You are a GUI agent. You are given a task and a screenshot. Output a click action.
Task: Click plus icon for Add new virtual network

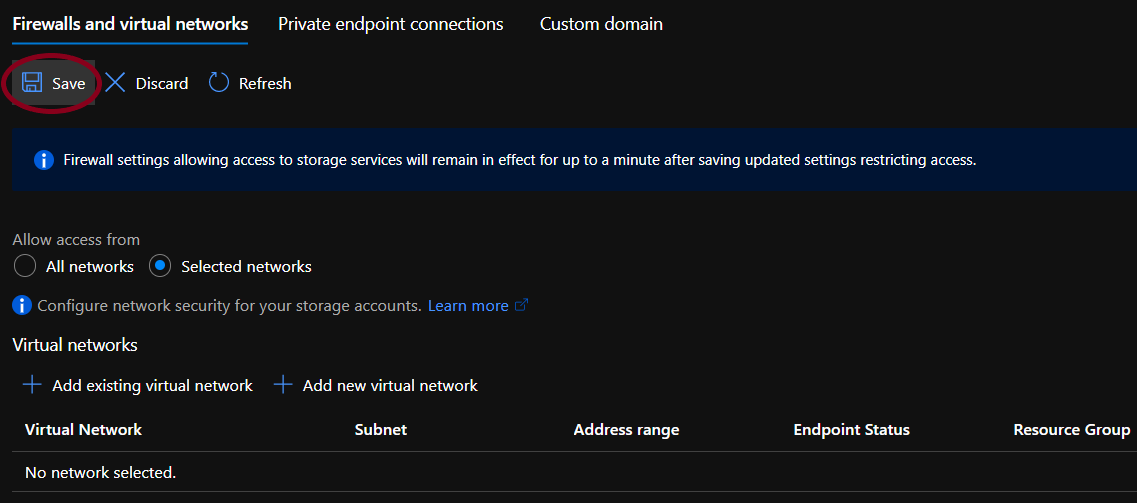pyautogui.click(x=283, y=385)
